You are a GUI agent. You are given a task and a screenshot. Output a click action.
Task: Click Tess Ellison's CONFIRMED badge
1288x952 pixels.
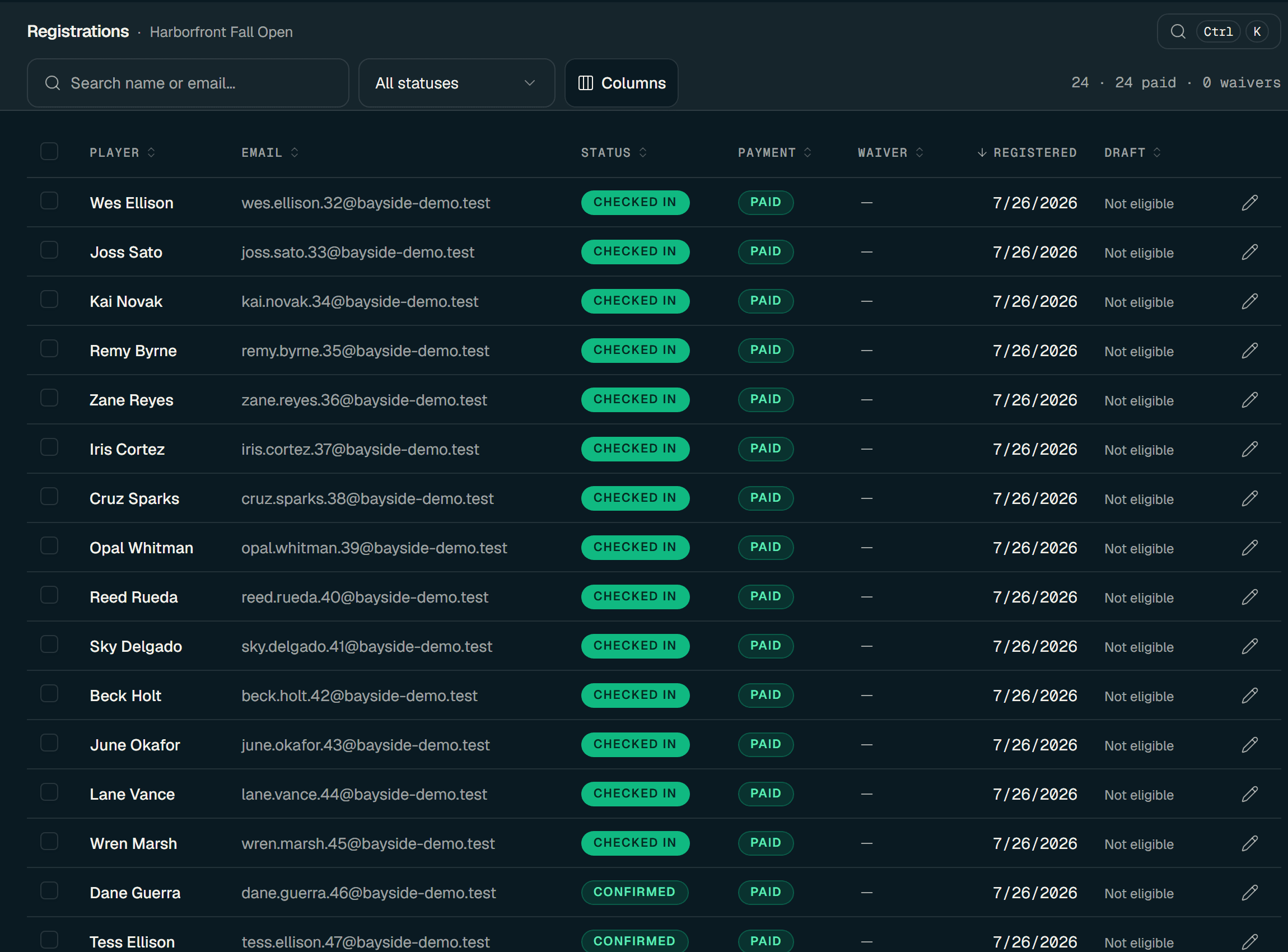[x=634, y=941]
